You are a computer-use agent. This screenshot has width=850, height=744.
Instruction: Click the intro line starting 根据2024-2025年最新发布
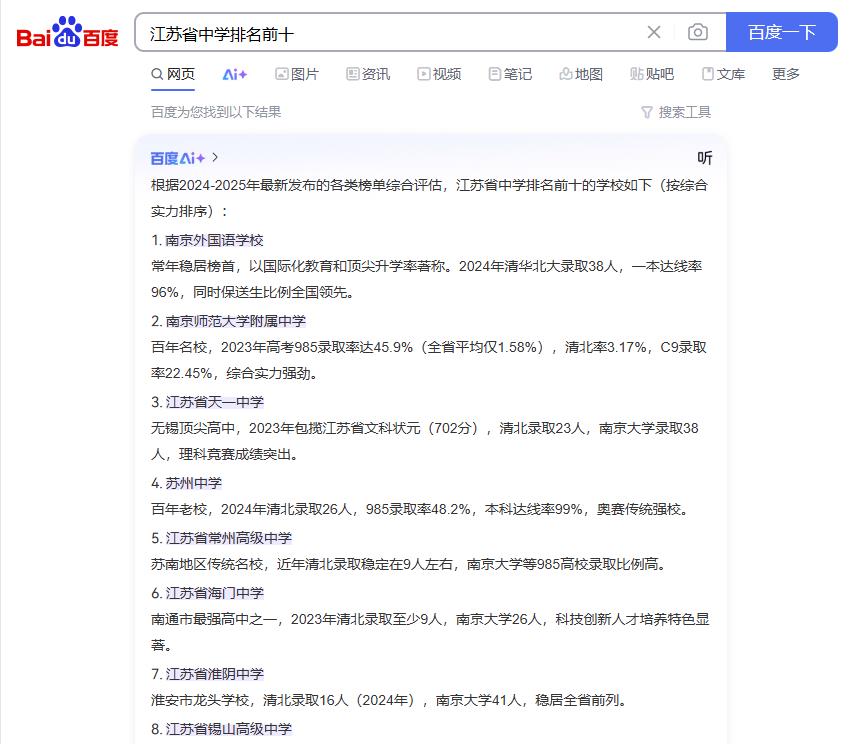(429, 185)
